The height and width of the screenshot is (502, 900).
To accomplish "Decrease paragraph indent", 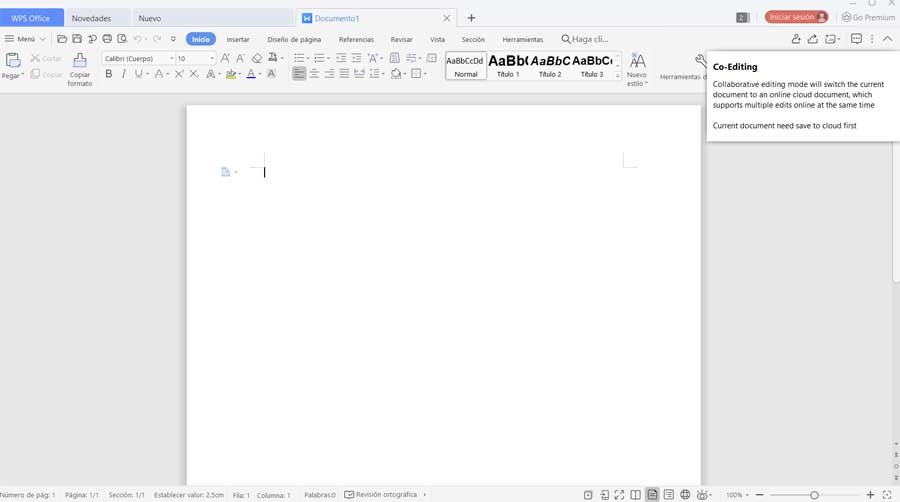I will point(341,59).
